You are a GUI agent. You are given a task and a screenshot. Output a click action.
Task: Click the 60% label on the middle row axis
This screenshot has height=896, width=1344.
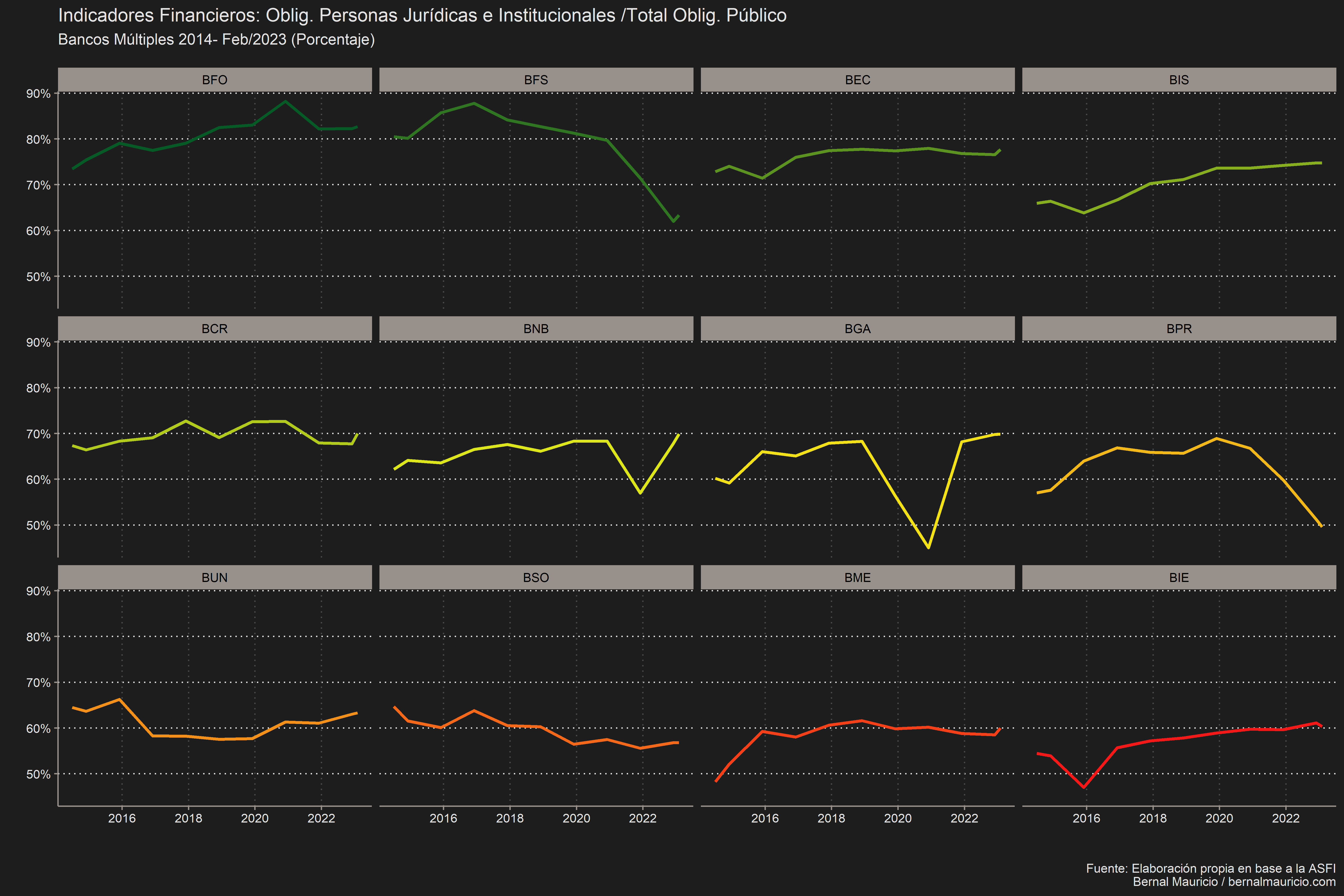tap(38, 480)
